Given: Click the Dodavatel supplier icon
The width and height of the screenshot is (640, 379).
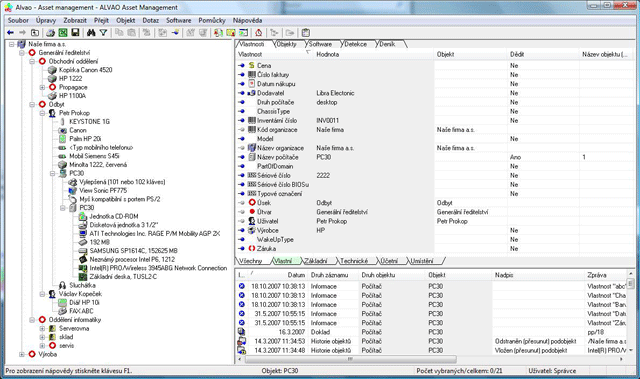Looking at the screenshot, I should 251,93.
